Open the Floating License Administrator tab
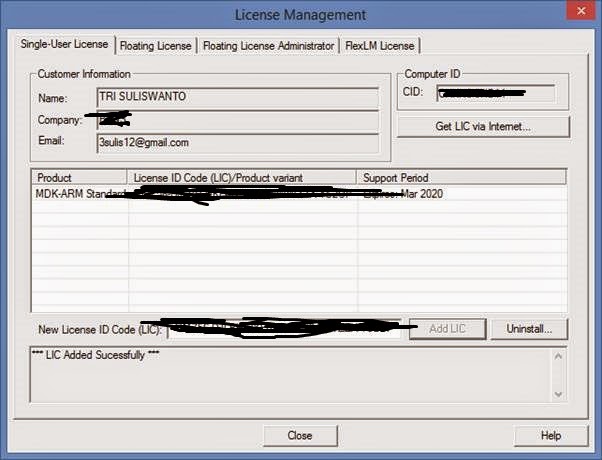This screenshot has height=460, width=602. [x=268, y=46]
